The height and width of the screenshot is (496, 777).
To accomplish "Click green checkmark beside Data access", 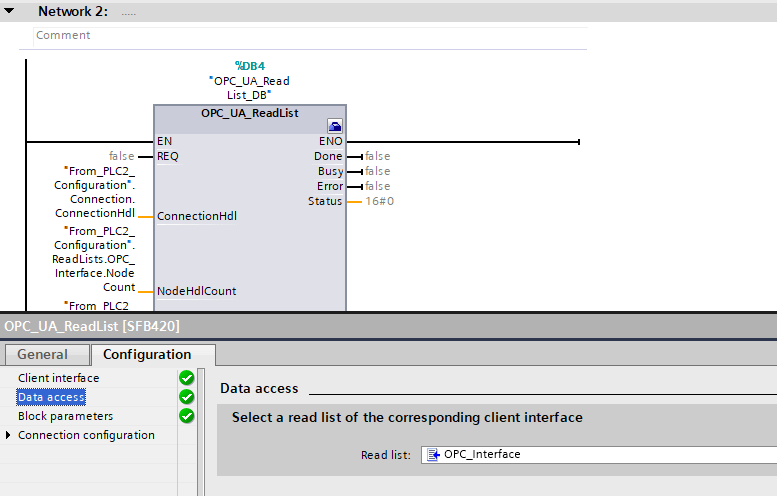I will [186, 397].
